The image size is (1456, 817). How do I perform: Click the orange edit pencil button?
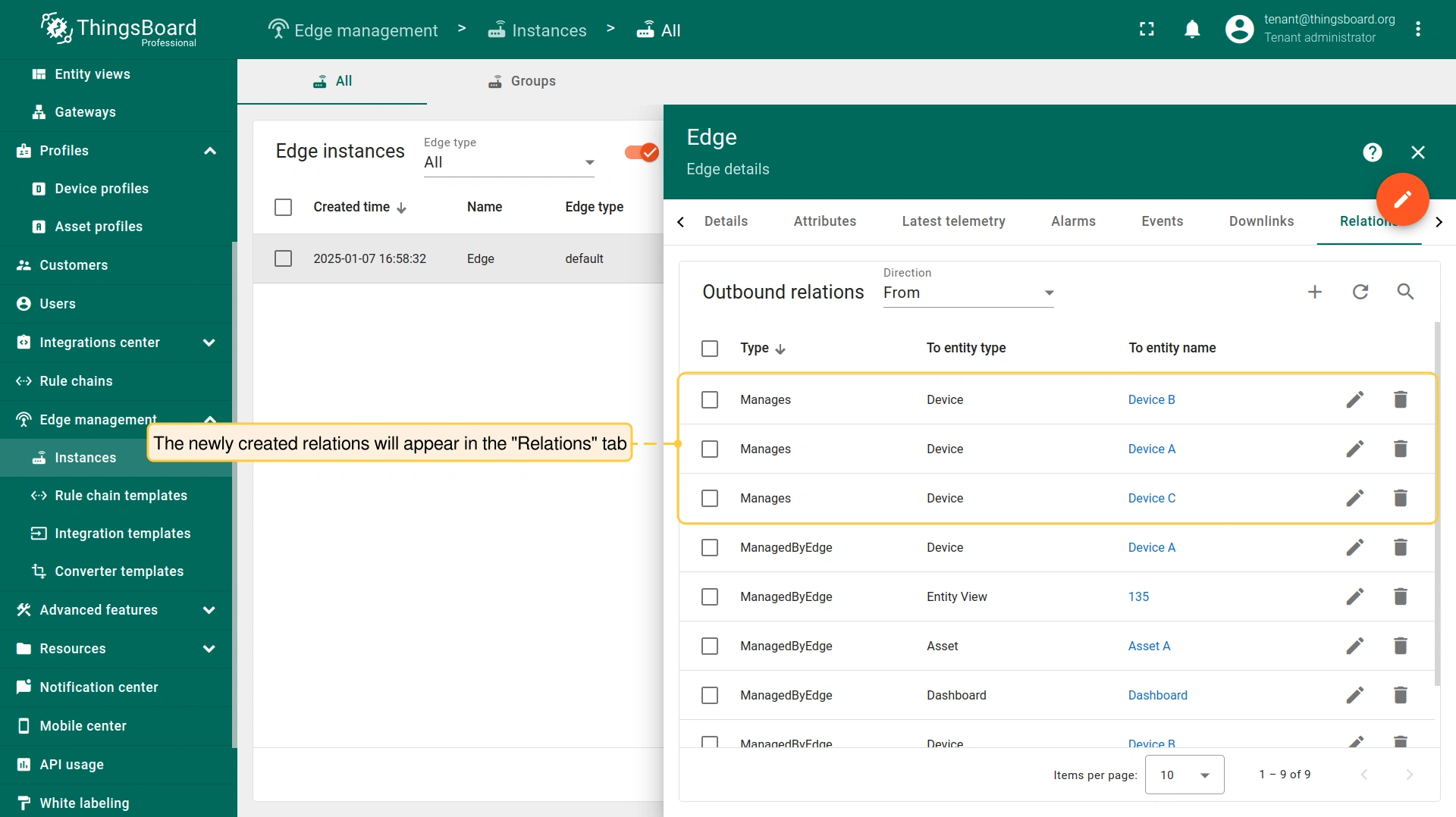tap(1402, 199)
